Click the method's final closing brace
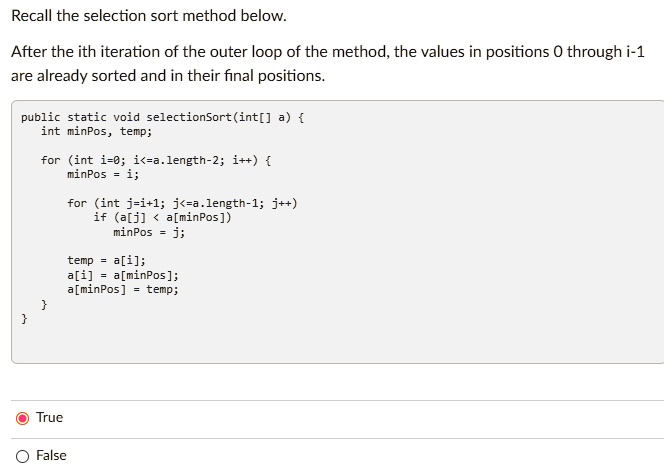This screenshot has width=664, height=472. tap(24, 318)
